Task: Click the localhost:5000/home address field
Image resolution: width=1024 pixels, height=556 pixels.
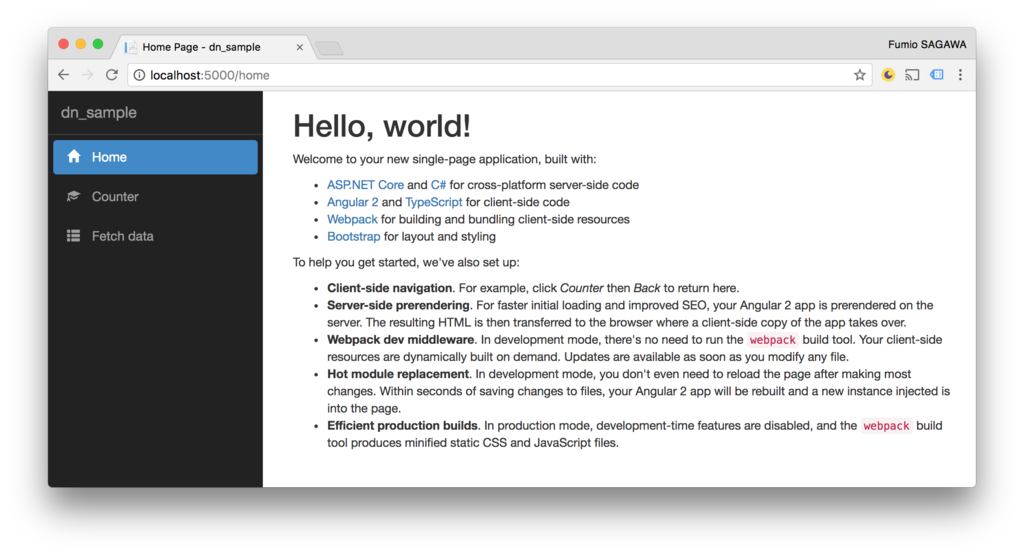Action: (499, 75)
